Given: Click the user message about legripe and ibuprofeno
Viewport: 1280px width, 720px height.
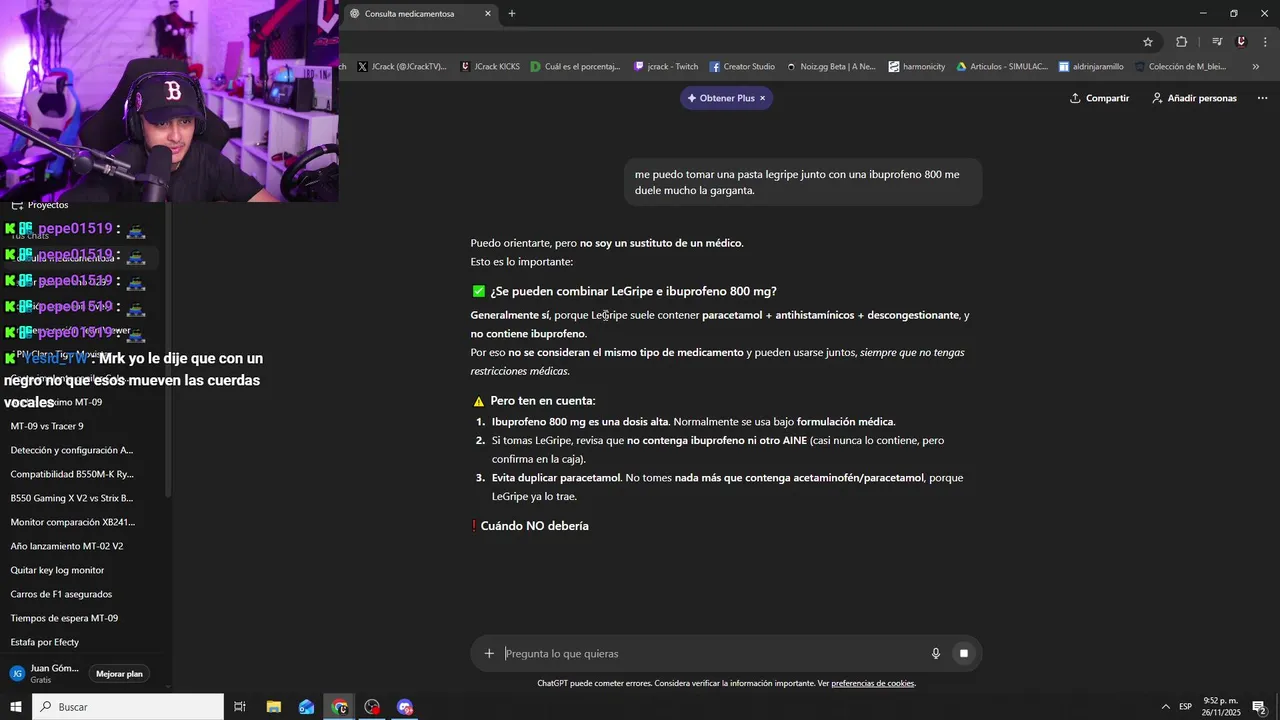Looking at the screenshot, I should [803, 182].
